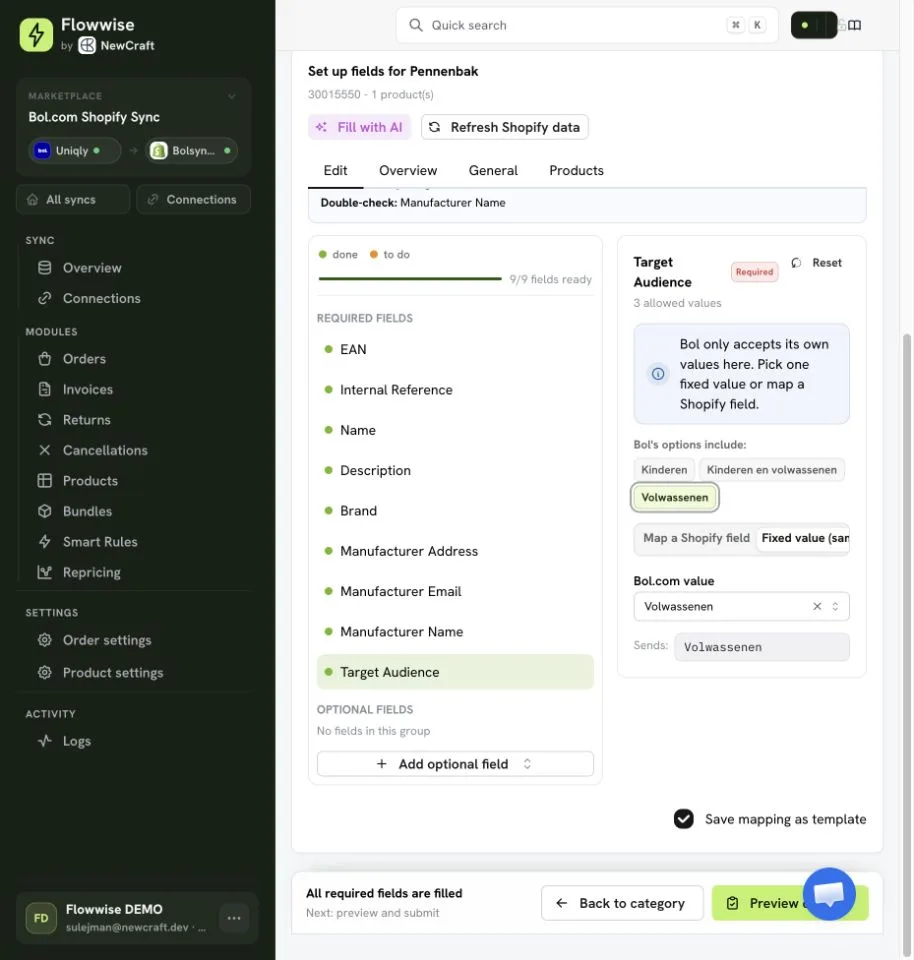Select the Name required field

pos(455,430)
